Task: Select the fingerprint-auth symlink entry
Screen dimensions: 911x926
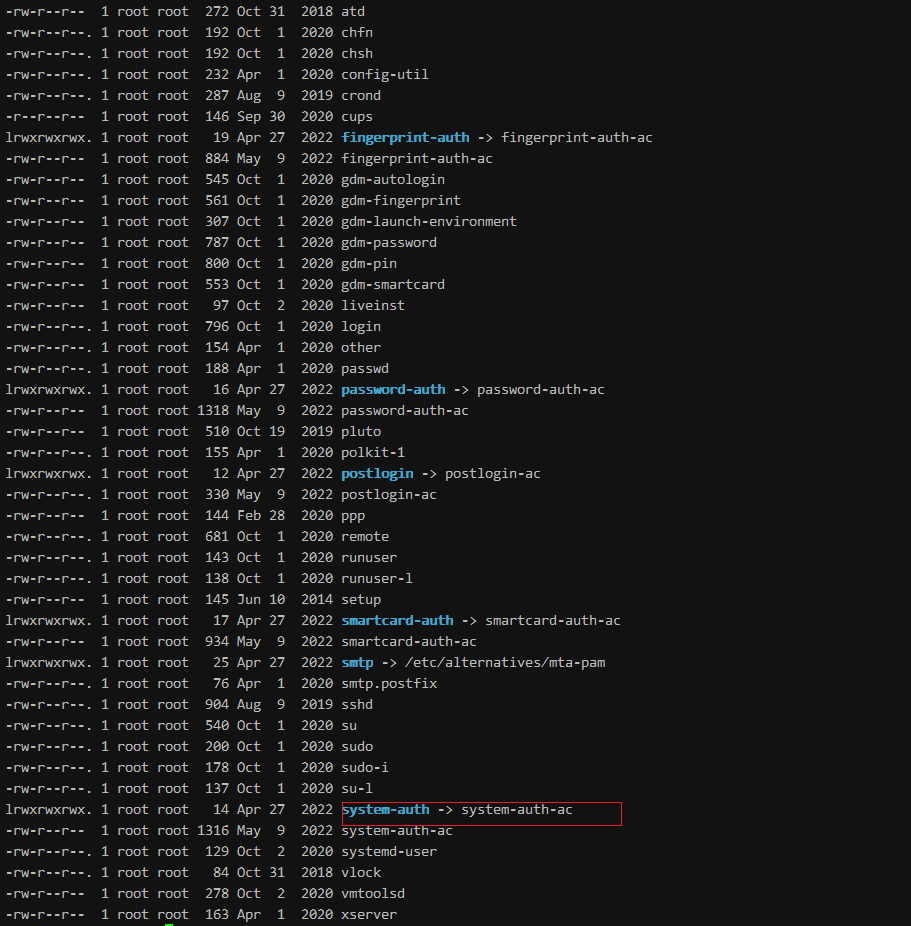Action: [404, 137]
